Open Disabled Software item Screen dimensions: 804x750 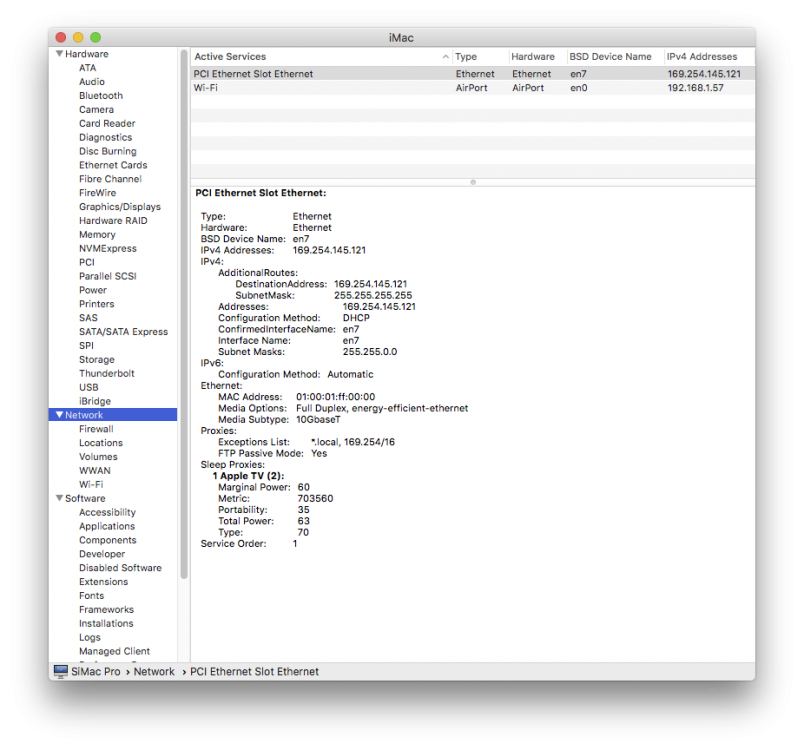click(120, 567)
